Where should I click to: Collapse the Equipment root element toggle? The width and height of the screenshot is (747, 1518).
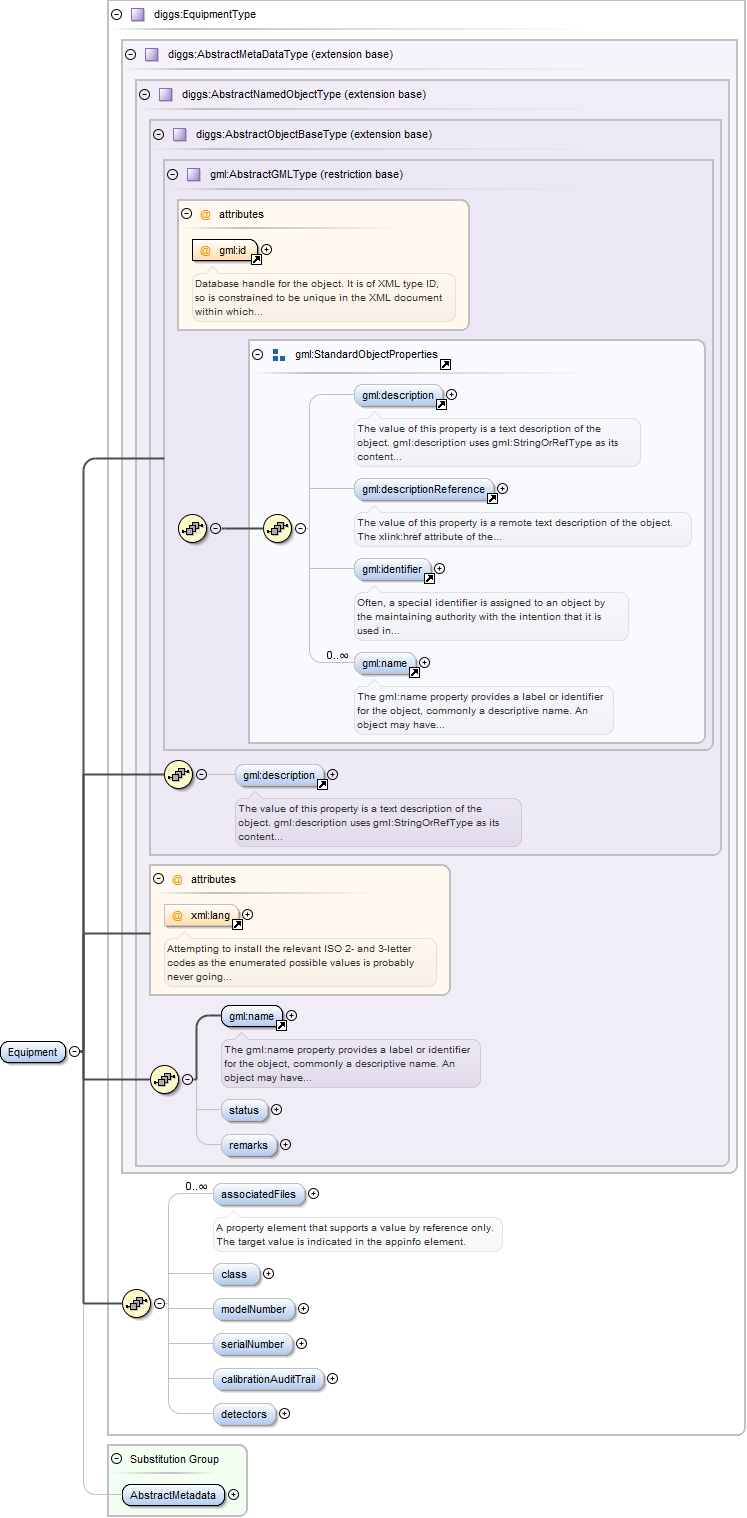(75, 1051)
